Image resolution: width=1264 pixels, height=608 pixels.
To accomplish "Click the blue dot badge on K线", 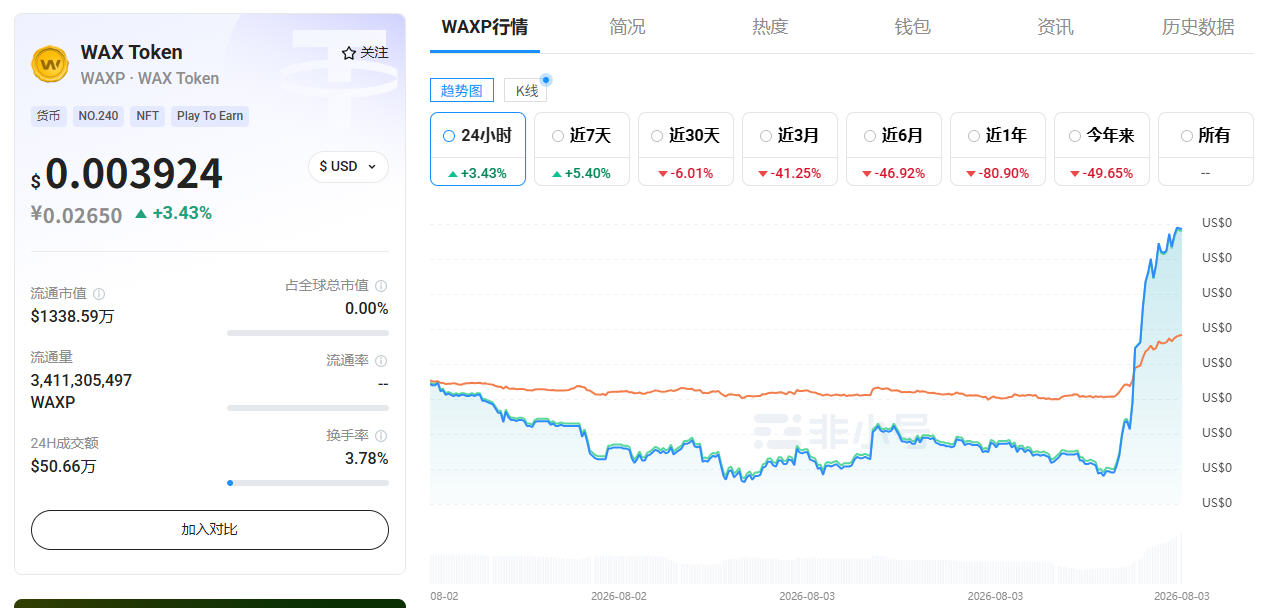I will [546, 79].
